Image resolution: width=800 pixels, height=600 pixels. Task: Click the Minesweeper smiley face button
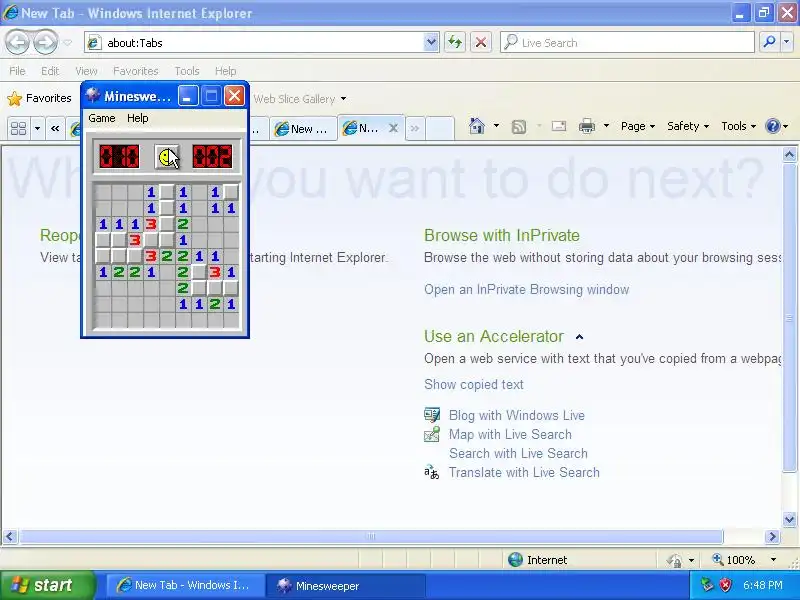click(x=167, y=156)
